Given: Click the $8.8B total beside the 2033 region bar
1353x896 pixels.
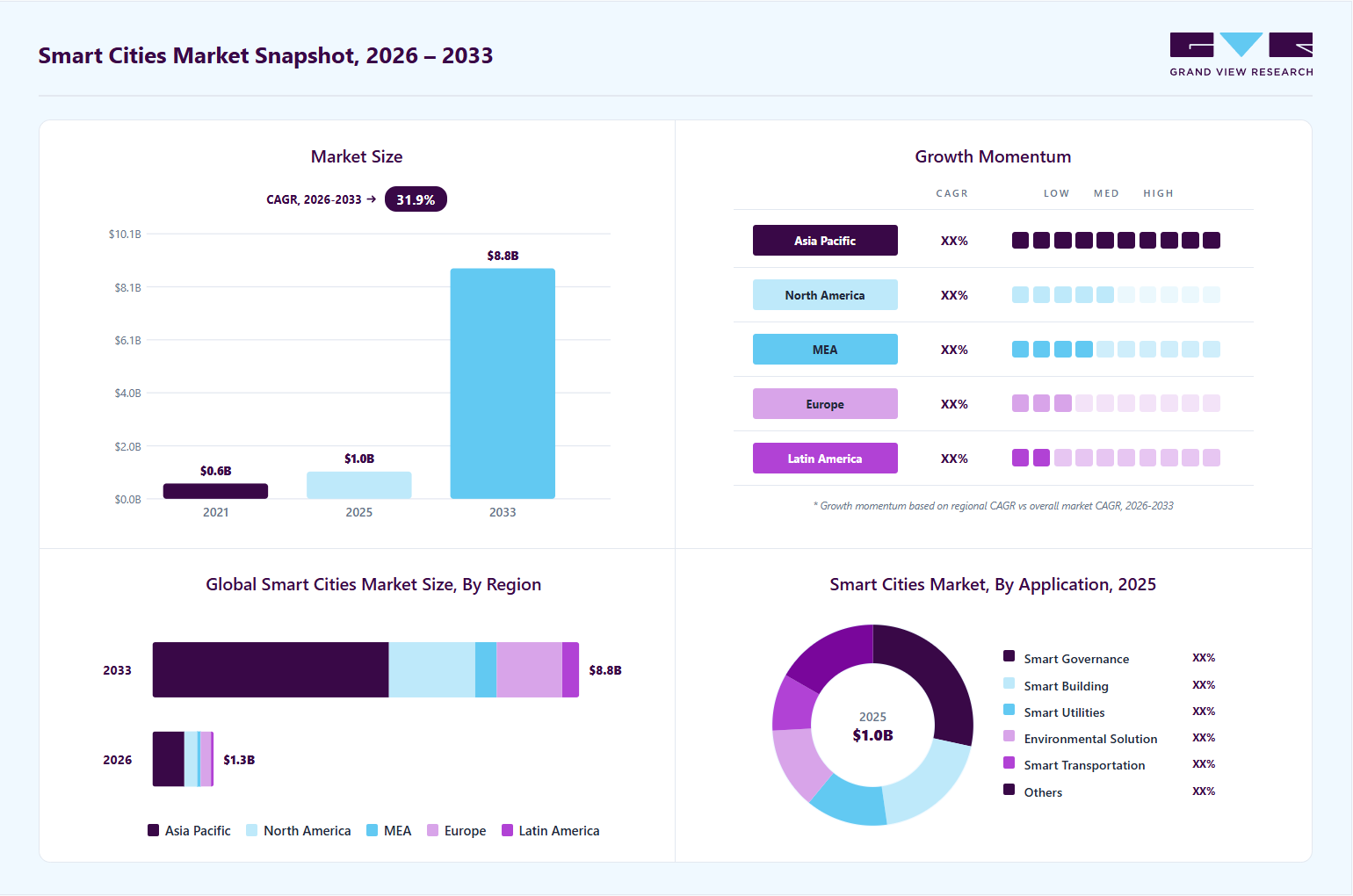Looking at the screenshot, I should pyautogui.click(x=605, y=670).
